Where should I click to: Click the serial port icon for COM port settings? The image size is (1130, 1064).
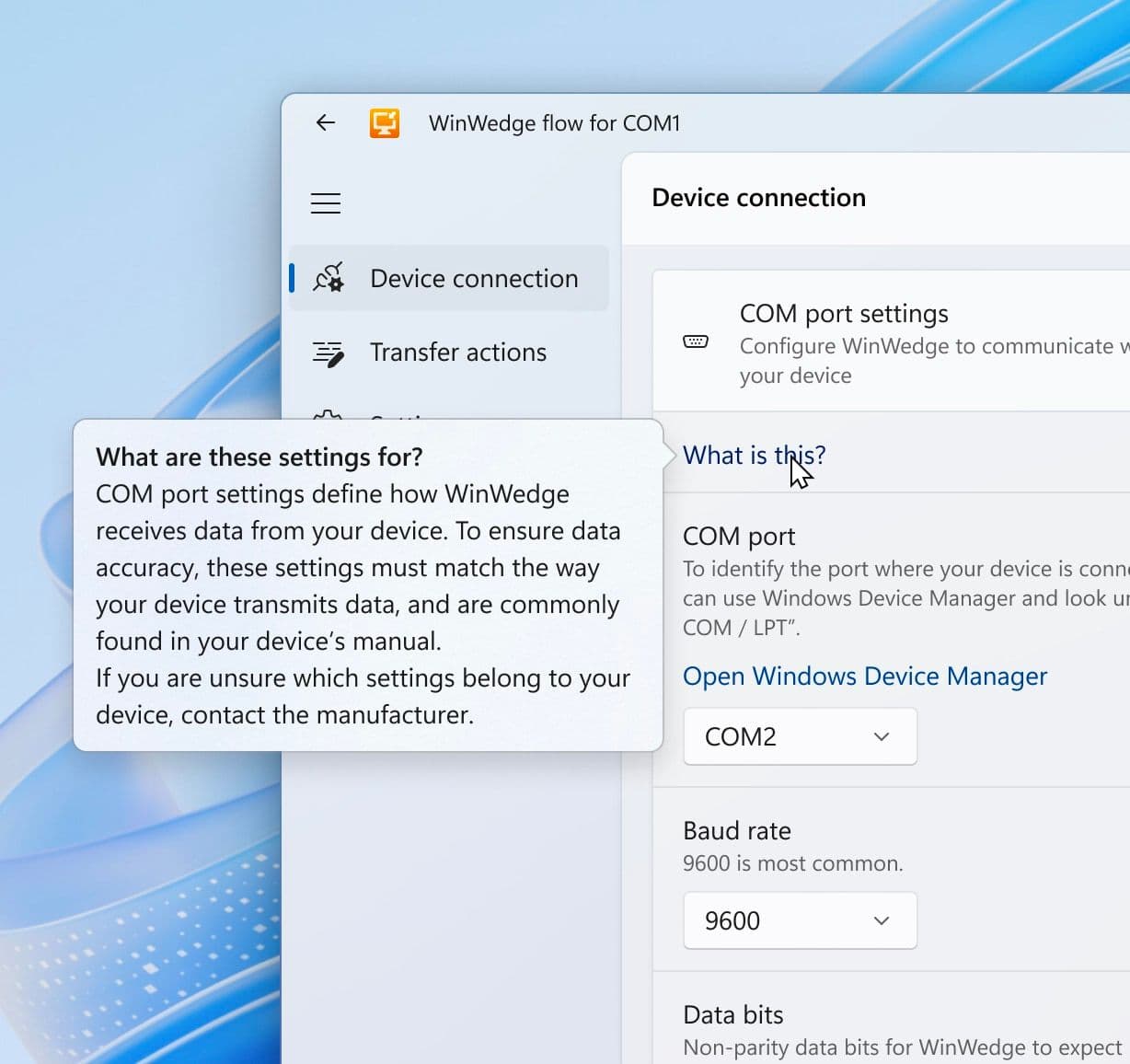coord(696,342)
